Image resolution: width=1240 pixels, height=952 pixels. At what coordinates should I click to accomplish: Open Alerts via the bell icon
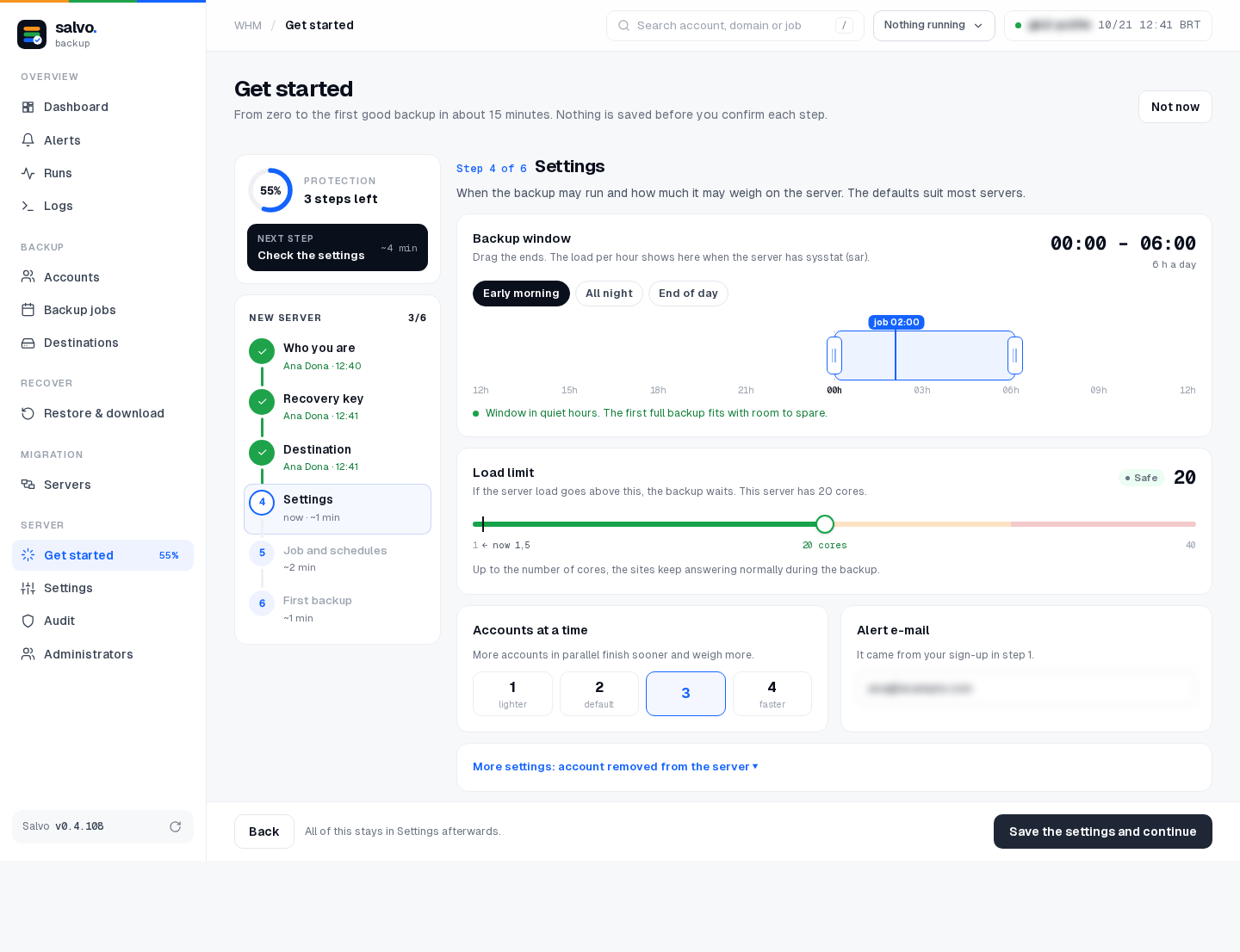click(x=28, y=140)
